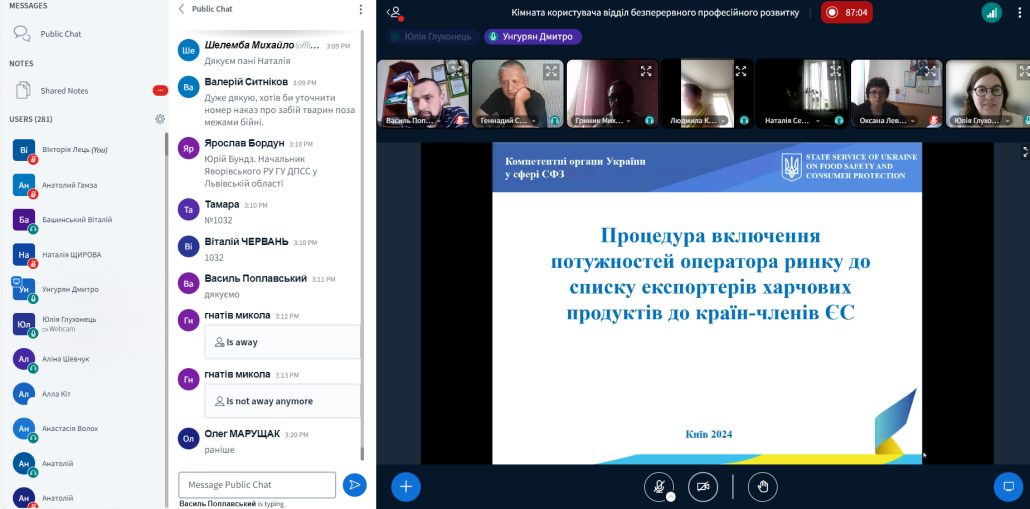1030x509 pixels.
Task: Focus the Message Public Chat input
Action: click(x=257, y=485)
